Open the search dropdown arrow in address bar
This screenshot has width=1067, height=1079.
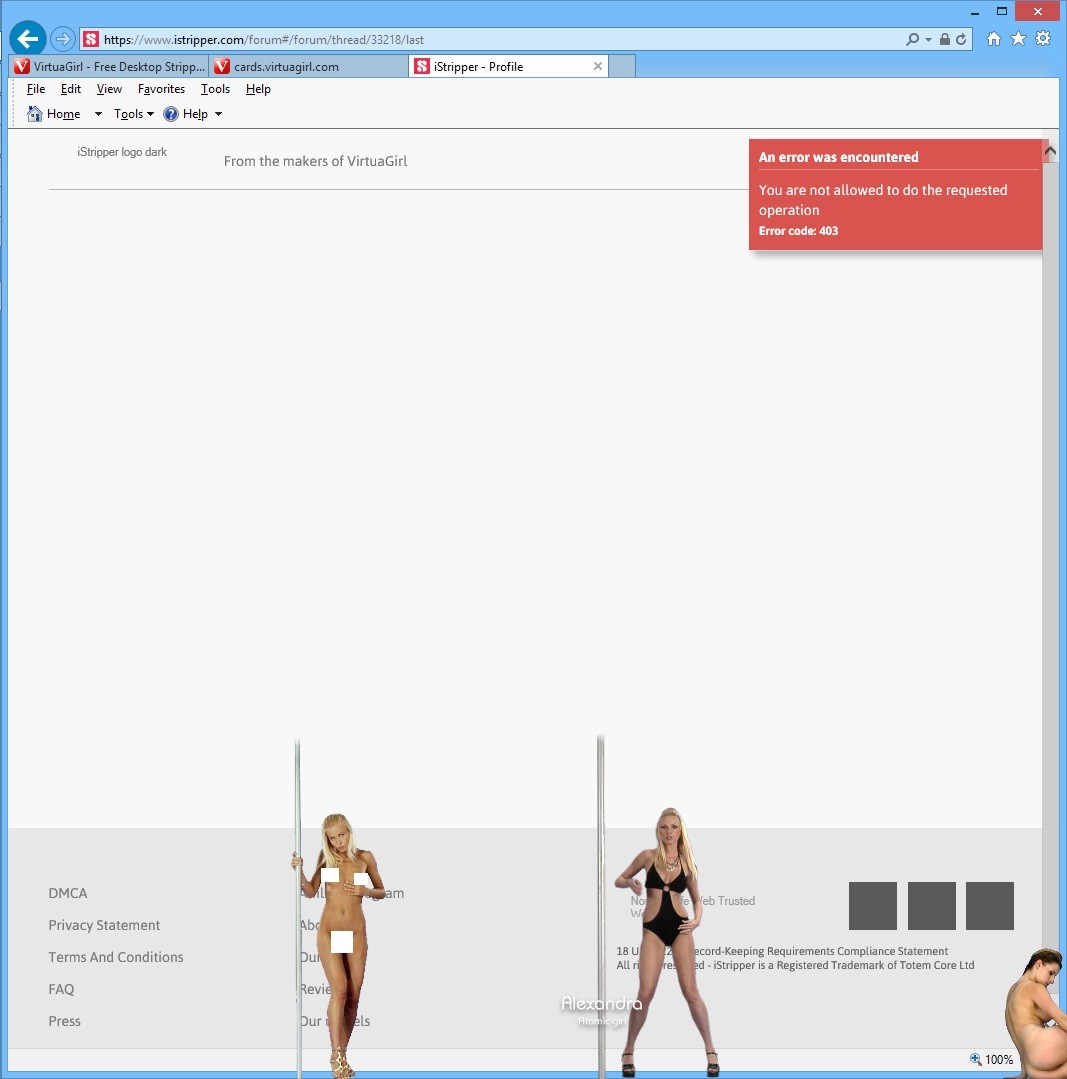pos(928,40)
